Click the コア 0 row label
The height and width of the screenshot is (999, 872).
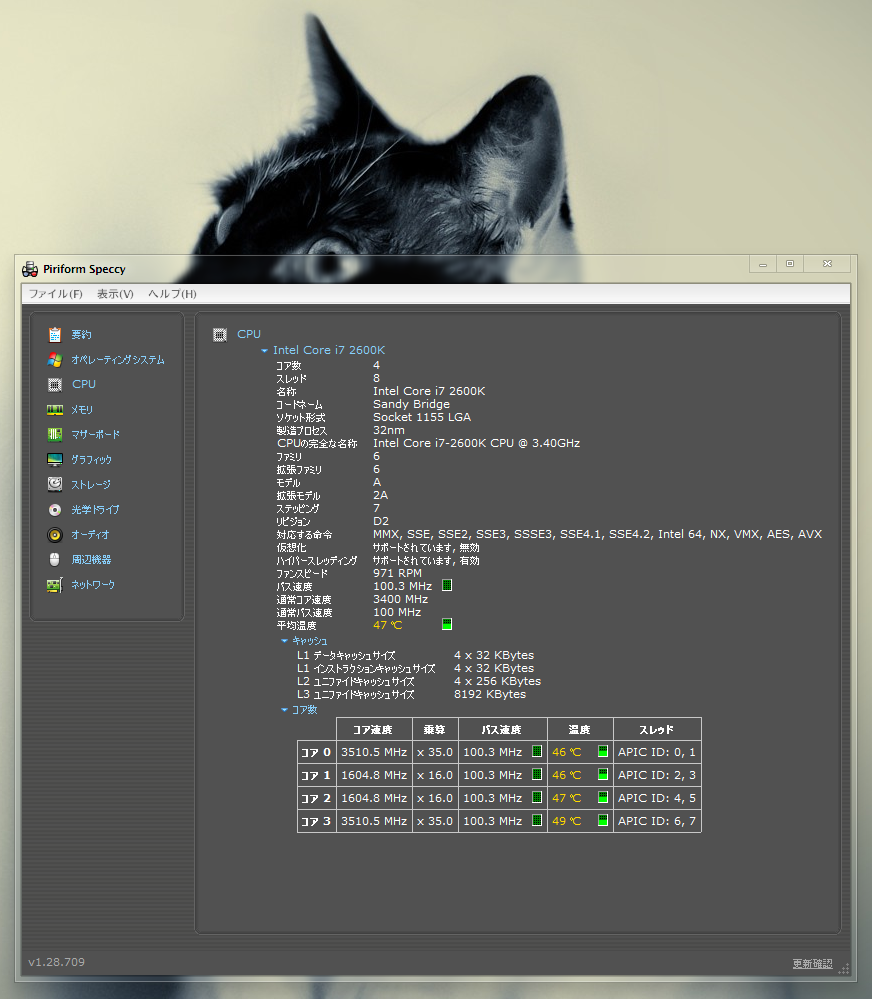pos(317,752)
